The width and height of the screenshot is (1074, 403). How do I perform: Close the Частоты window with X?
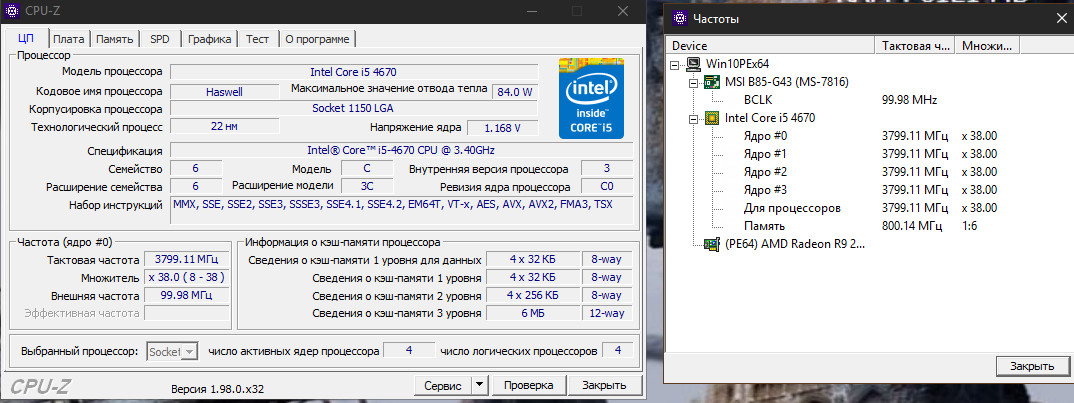(x=1060, y=19)
